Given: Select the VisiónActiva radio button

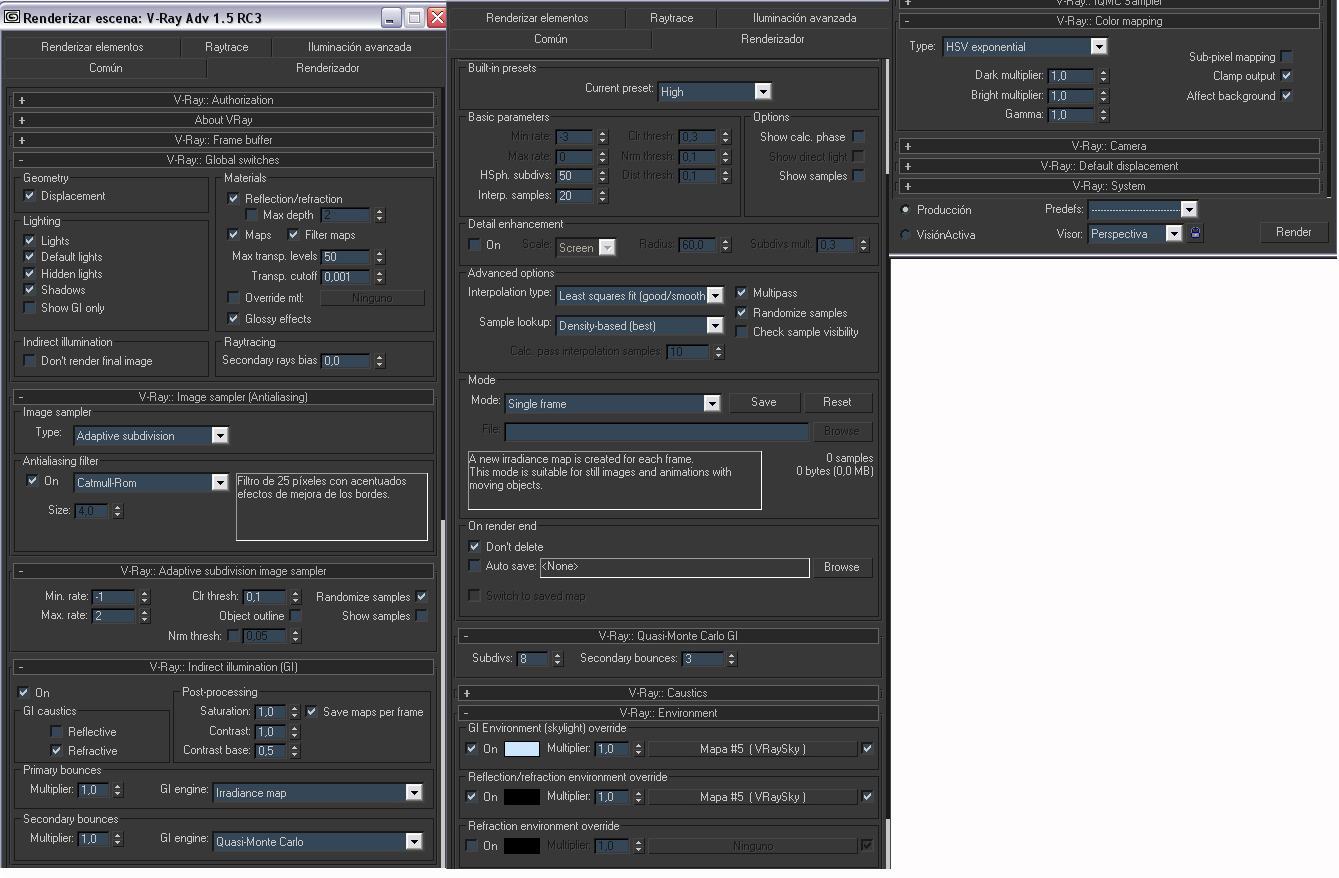Looking at the screenshot, I should 906,235.
